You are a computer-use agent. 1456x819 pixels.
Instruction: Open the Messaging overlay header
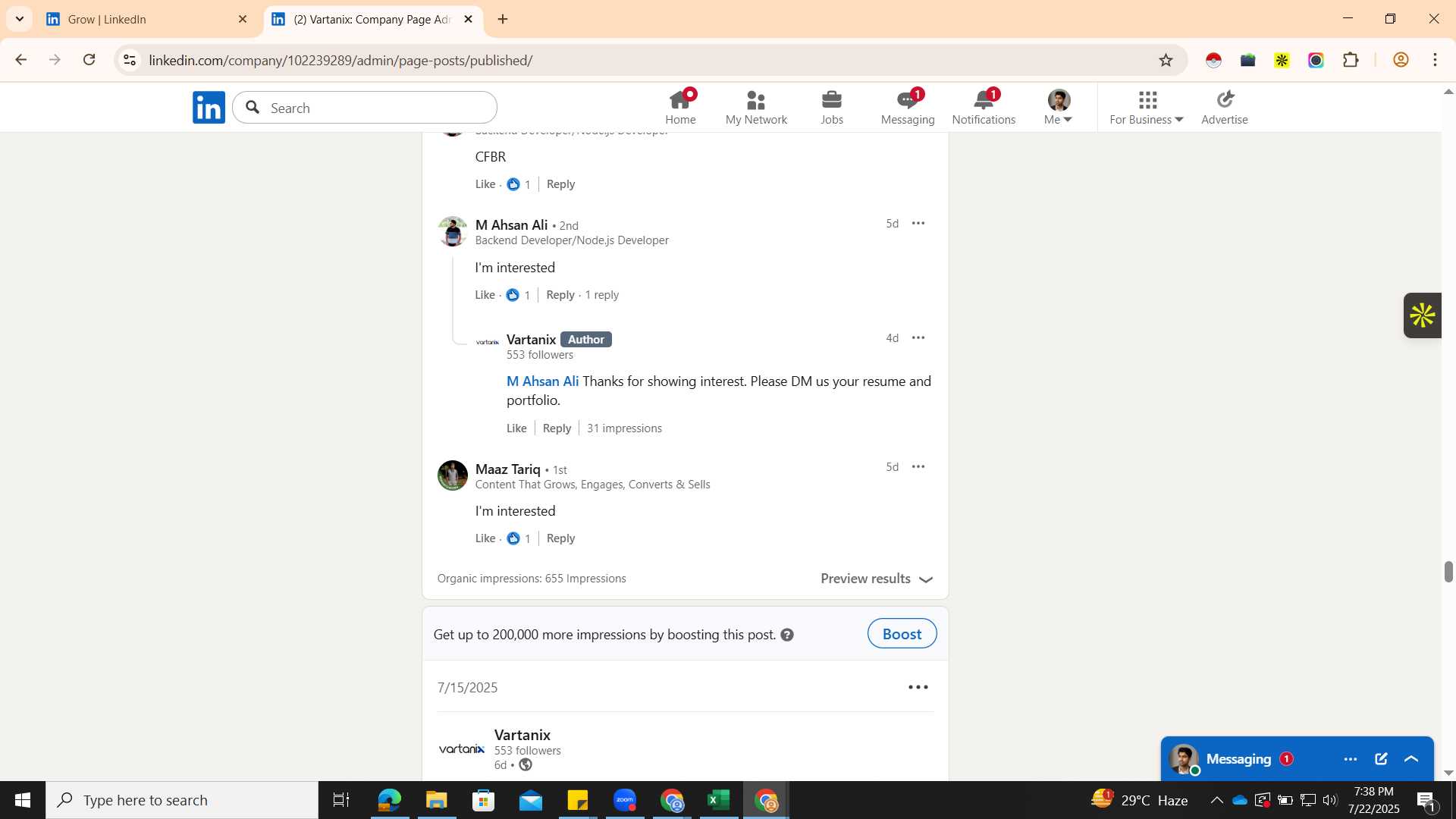coord(1297,759)
